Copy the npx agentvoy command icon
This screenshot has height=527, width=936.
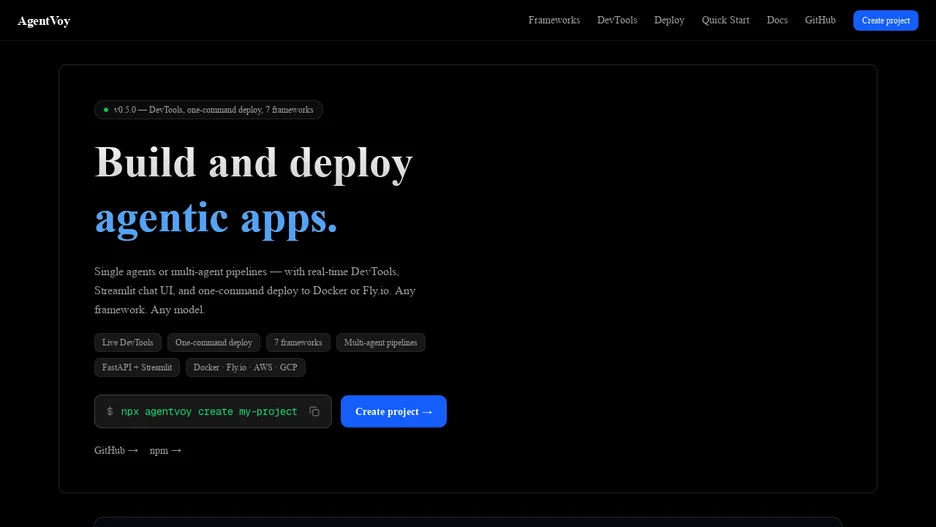[x=314, y=411]
